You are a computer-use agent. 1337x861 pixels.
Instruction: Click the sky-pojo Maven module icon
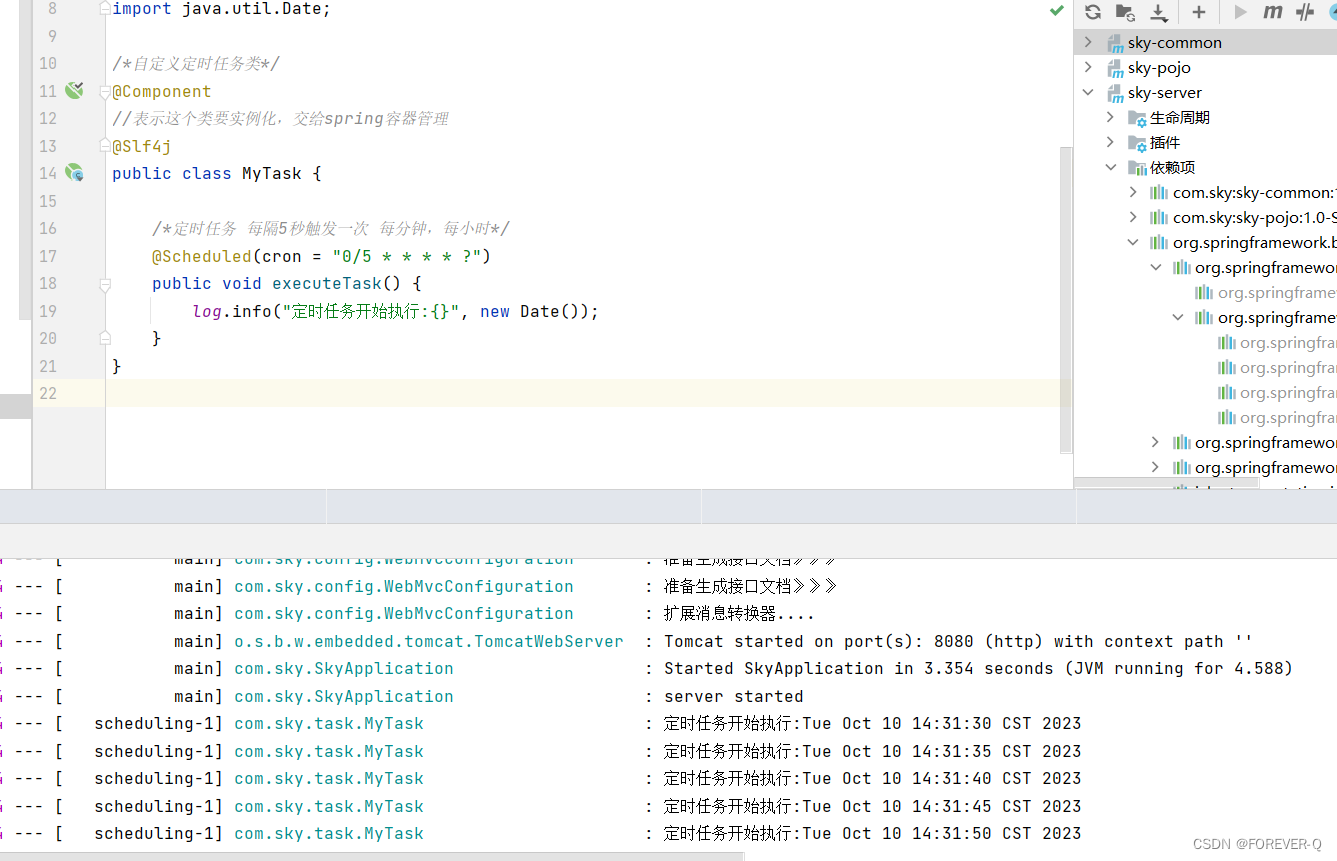[1115, 68]
